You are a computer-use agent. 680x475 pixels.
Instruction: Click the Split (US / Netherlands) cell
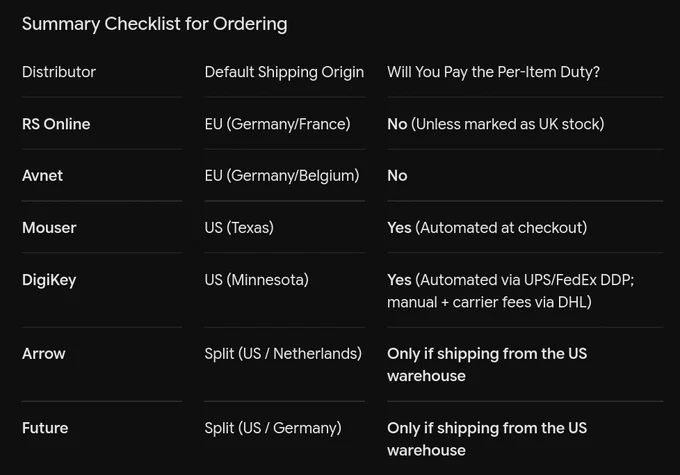(x=283, y=354)
